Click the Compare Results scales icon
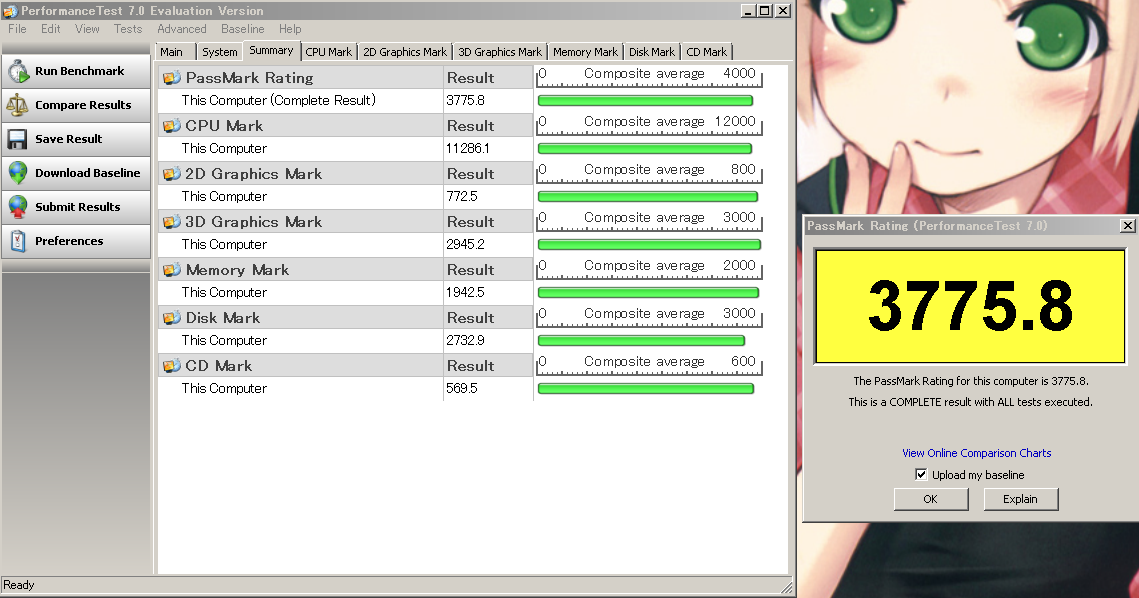The width and height of the screenshot is (1139, 598). (17, 105)
